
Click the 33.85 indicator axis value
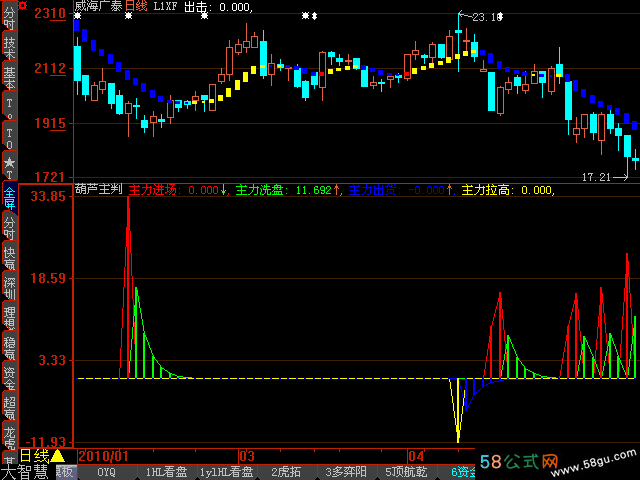[48, 196]
